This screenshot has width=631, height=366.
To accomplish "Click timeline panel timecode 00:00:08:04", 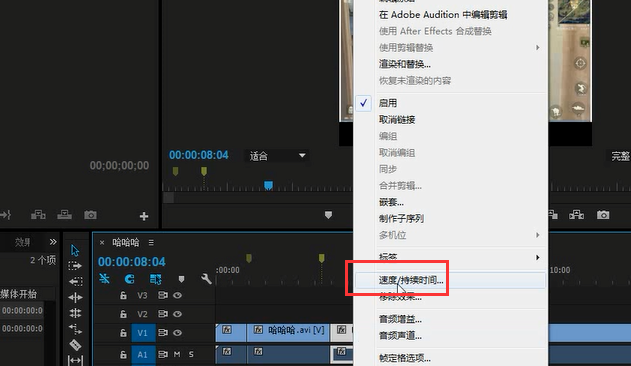I will pyautogui.click(x=132, y=262).
